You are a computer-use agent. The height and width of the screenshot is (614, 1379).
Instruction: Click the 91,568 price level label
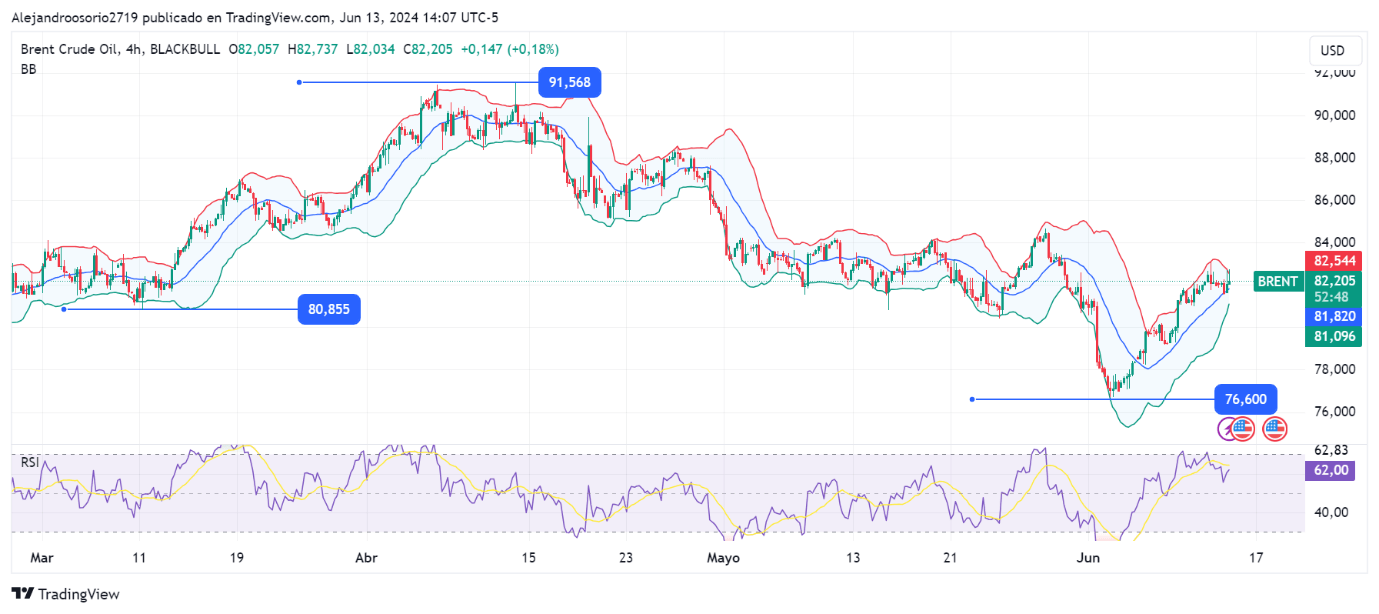point(569,83)
